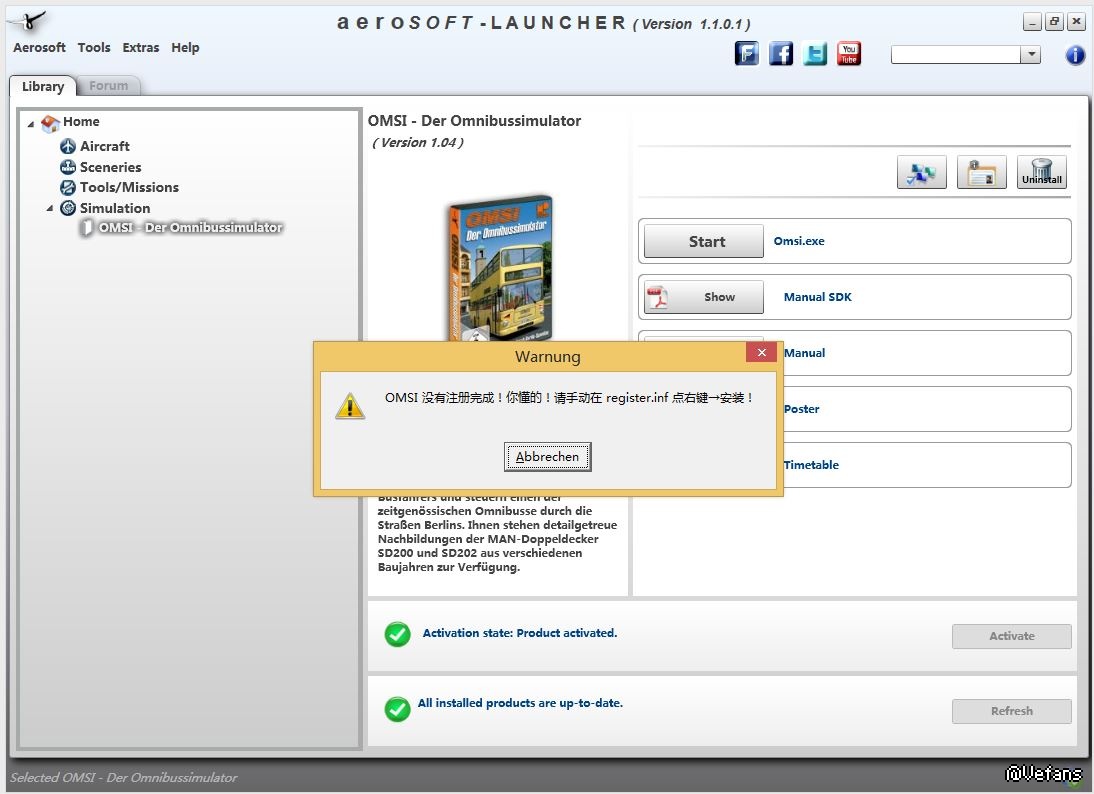Collapse the Simulation tree node
Screen dimensions: 1094x794
(x=50, y=208)
